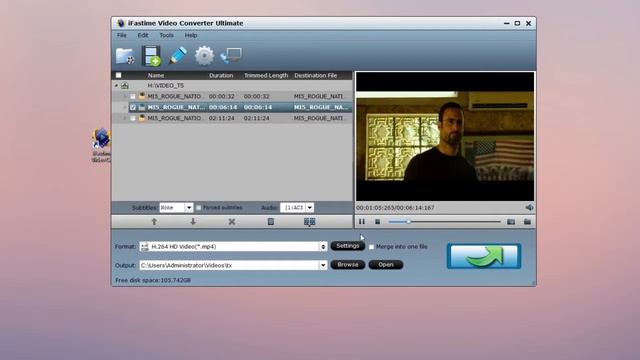
Task: Open the Format dropdown list
Action: (323, 247)
